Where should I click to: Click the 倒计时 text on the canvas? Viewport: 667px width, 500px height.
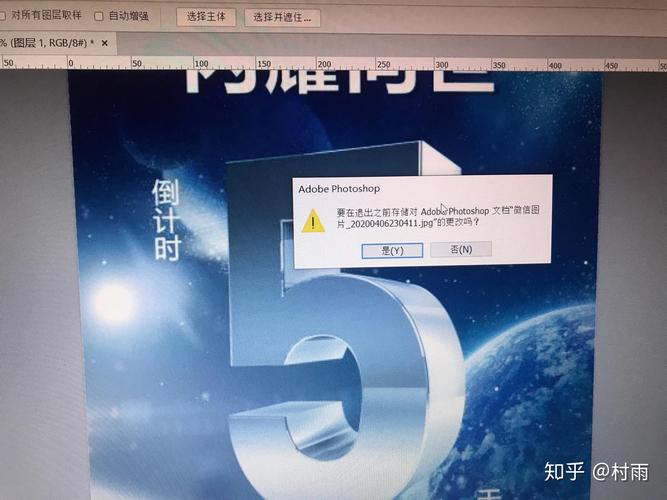[167, 220]
